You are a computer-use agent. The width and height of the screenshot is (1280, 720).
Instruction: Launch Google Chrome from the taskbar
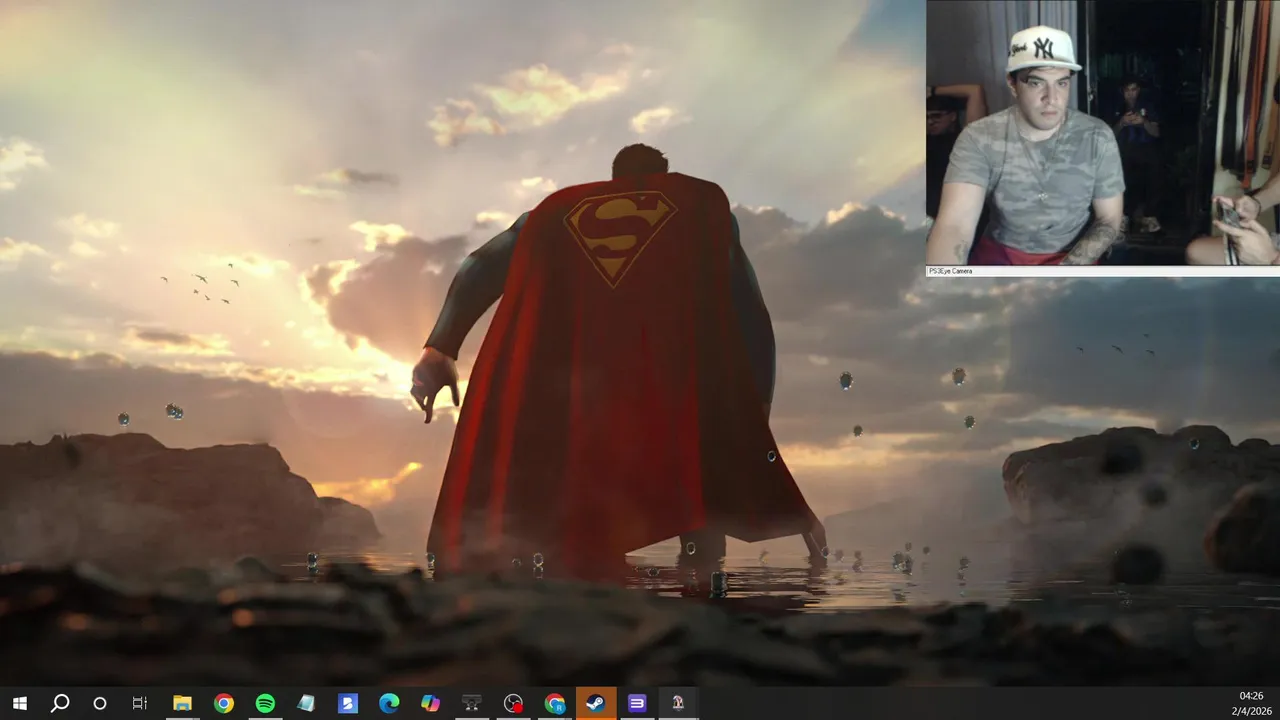(x=224, y=703)
